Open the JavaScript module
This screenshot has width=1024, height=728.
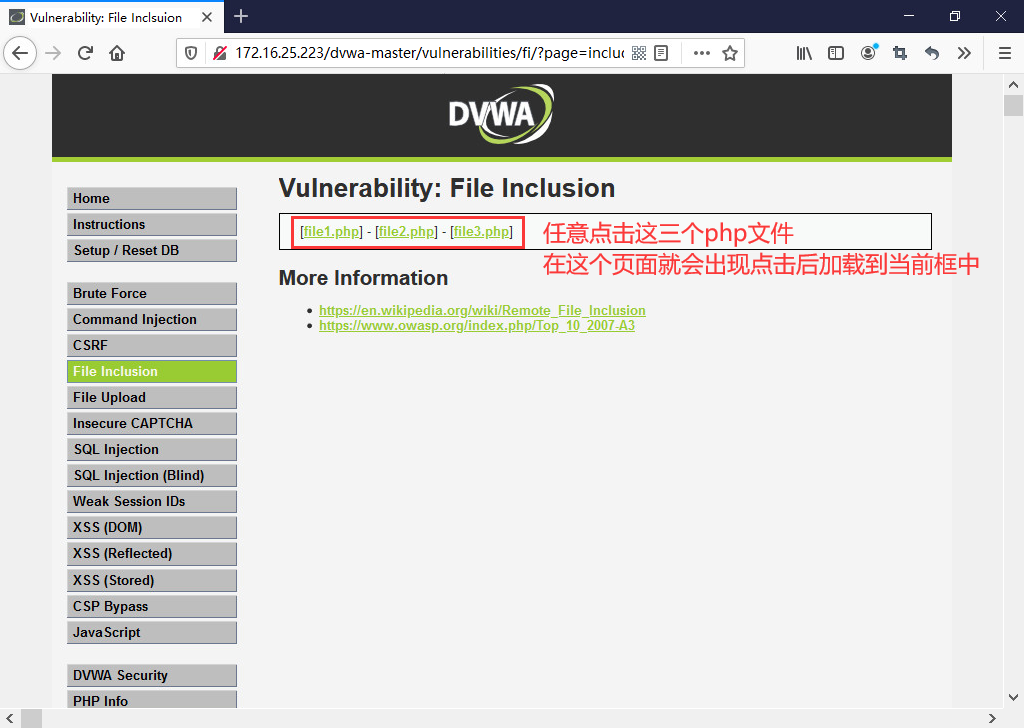click(152, 633)
